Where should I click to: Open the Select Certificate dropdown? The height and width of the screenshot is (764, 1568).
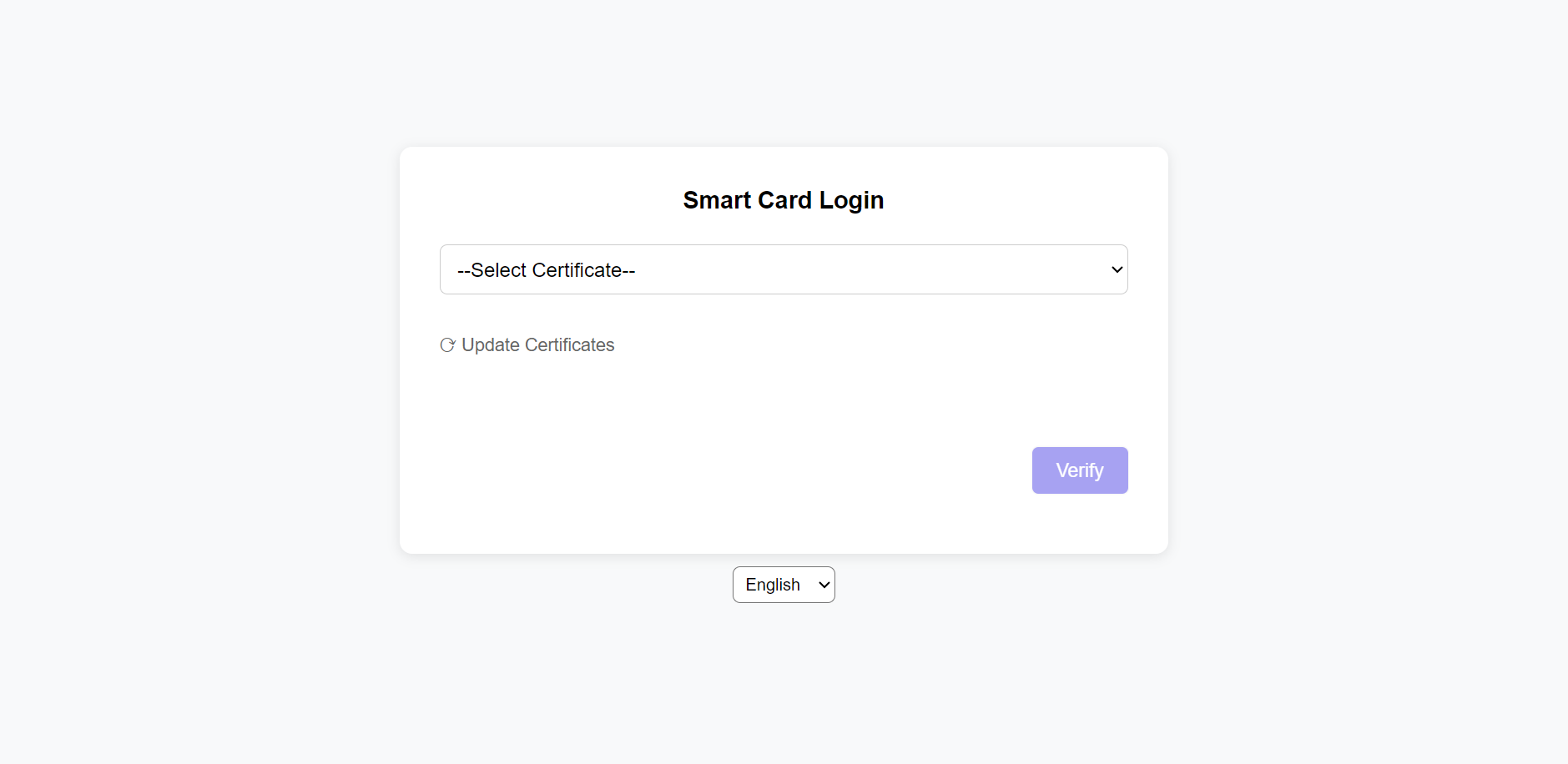click(x=784, y=269)
